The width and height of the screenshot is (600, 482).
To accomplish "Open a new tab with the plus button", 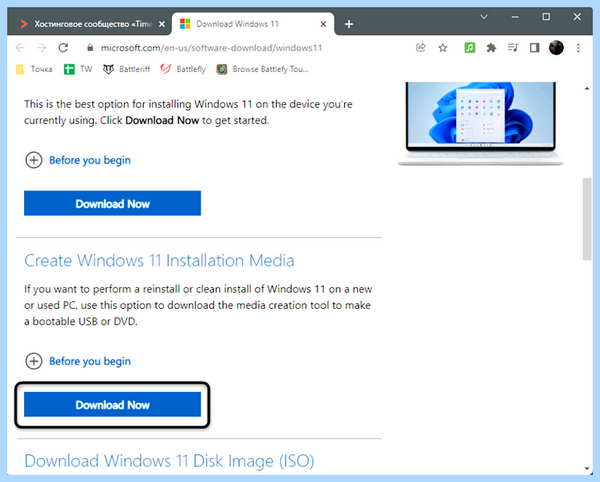I will [x=349, y=24].
